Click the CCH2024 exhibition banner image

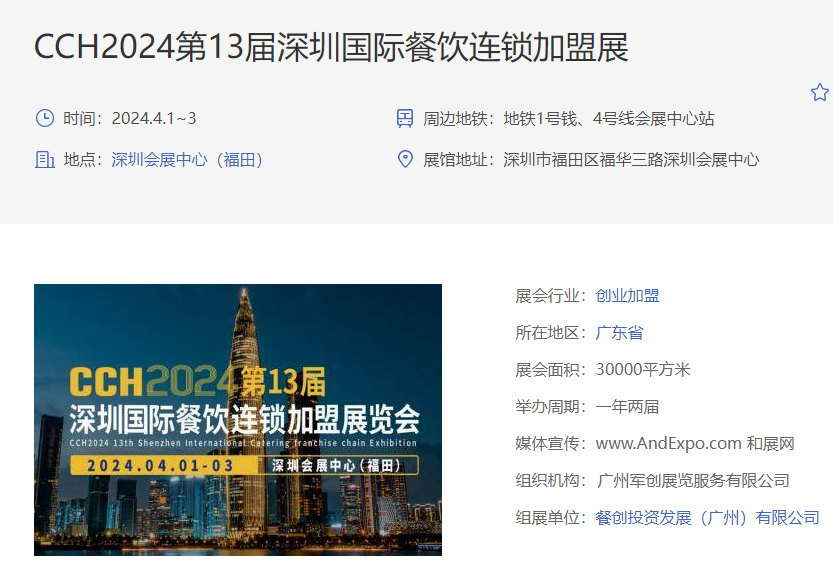(x=238, y=420)
